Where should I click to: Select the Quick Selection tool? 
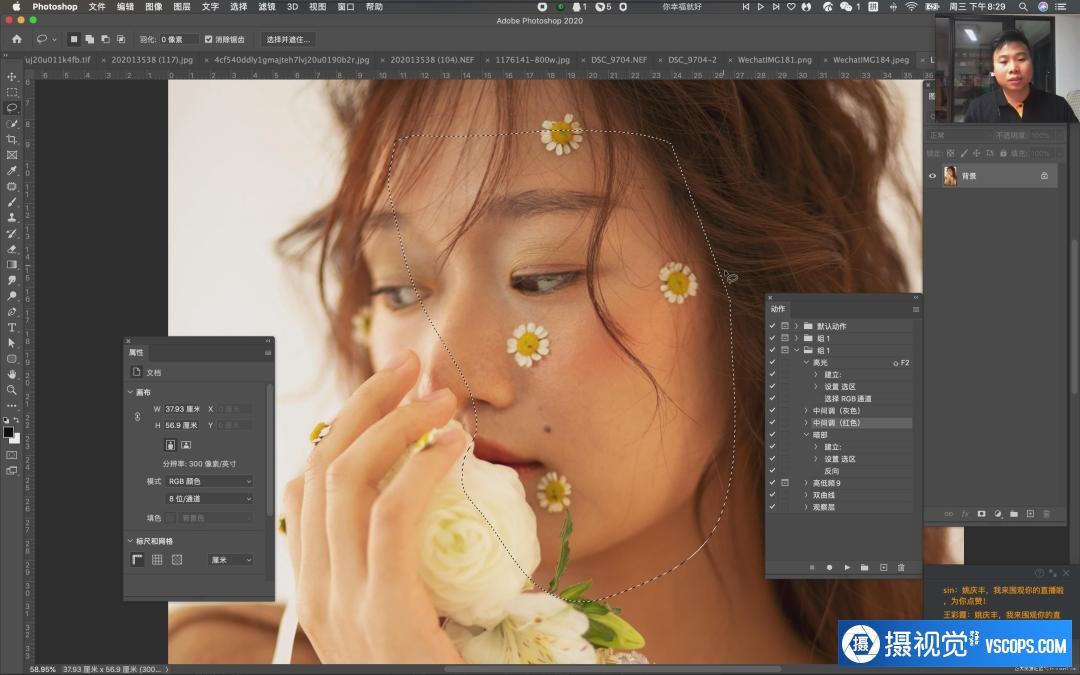[12, 124]
